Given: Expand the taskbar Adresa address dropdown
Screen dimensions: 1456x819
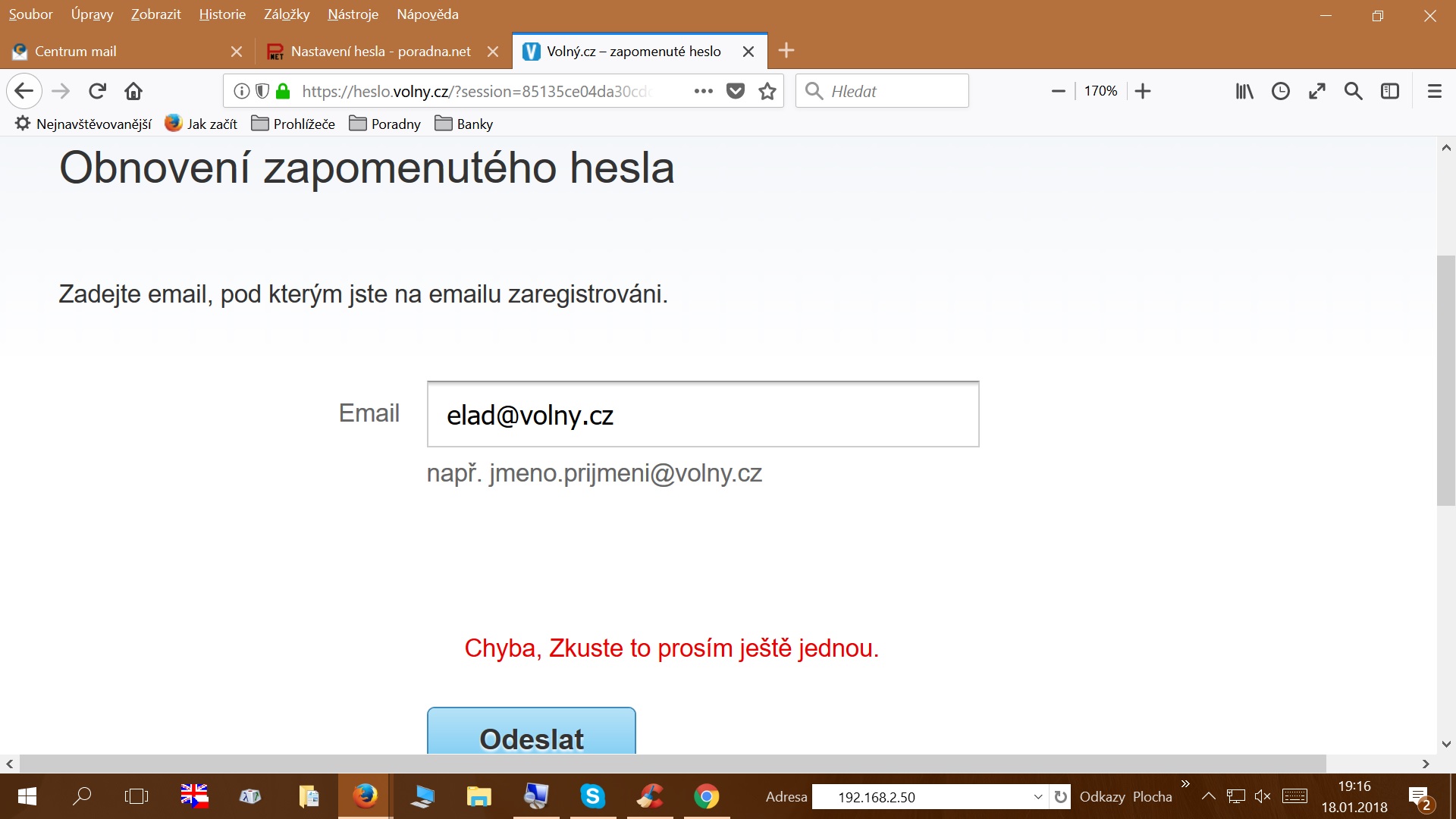Looking at the screenshot, I should pos(1037,797).
